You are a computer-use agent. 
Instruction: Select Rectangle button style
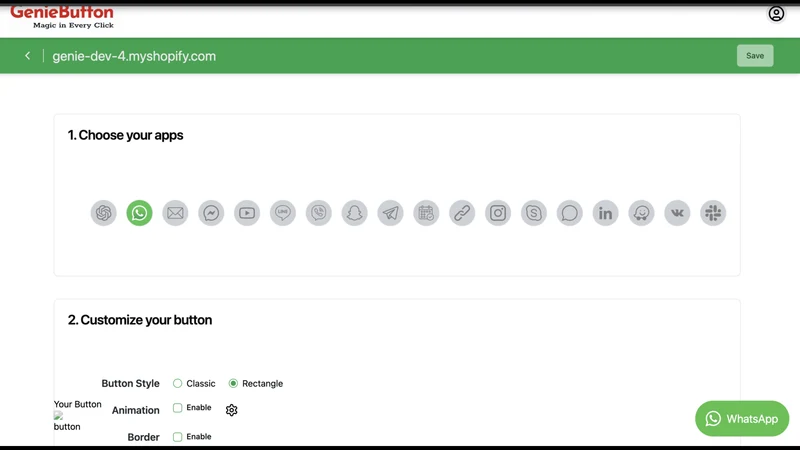(x=233, y=383)
